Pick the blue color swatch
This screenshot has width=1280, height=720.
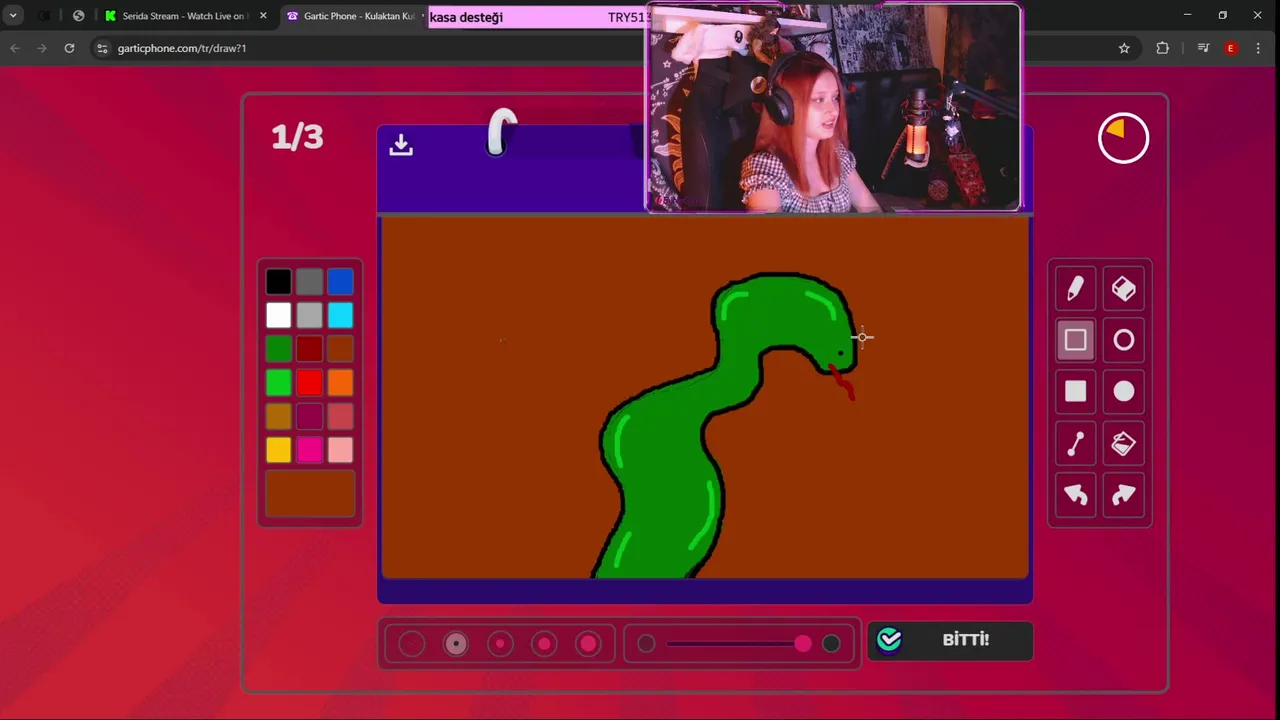pos(340,282)
